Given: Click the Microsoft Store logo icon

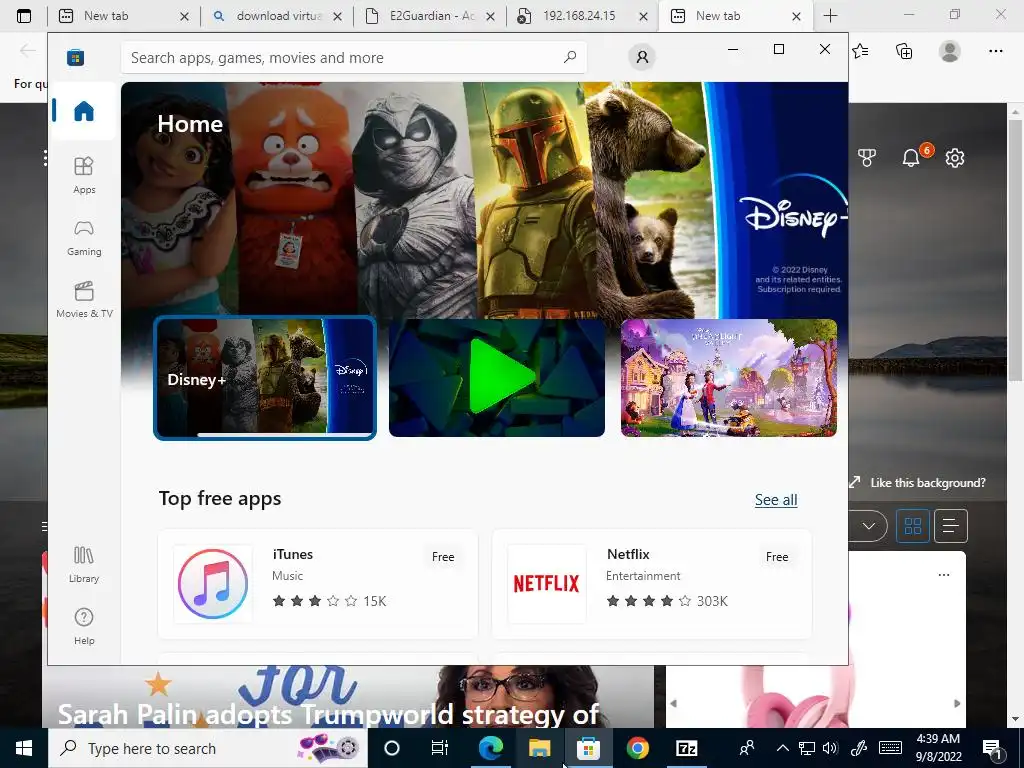Looking at the screenshot, I should [x=76, y=57].
